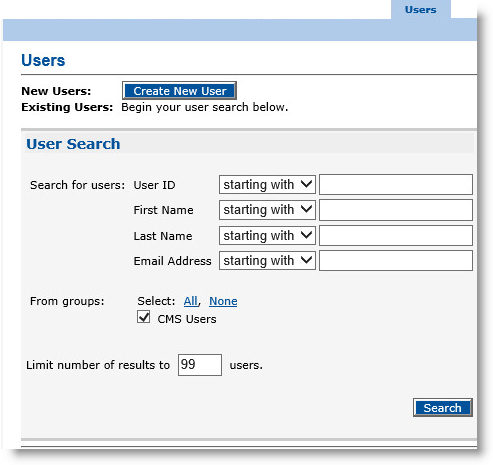Open the First Name match type dropdown
493x465 pixels.
click(267, 210)
